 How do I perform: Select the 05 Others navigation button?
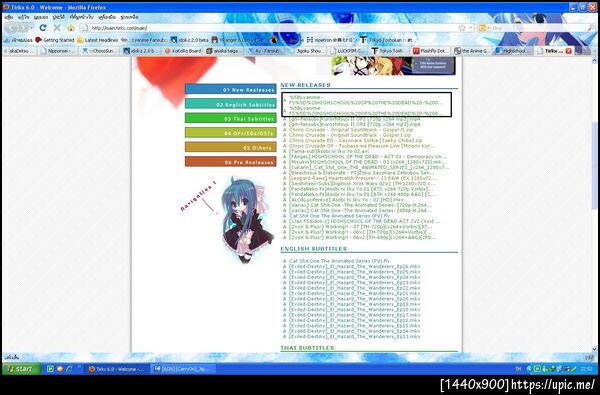click(x=230, y=147)
